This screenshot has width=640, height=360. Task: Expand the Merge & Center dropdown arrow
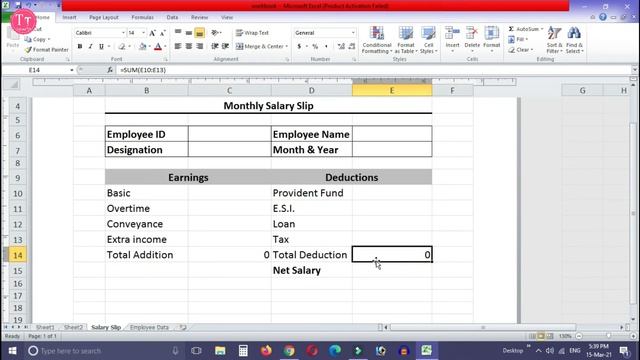coord(287,47)
